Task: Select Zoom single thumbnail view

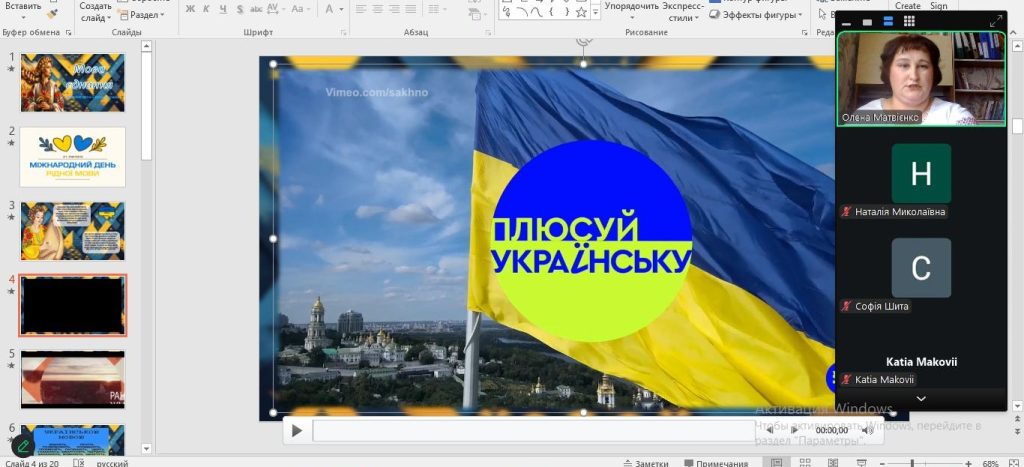Action: (867, 22)
